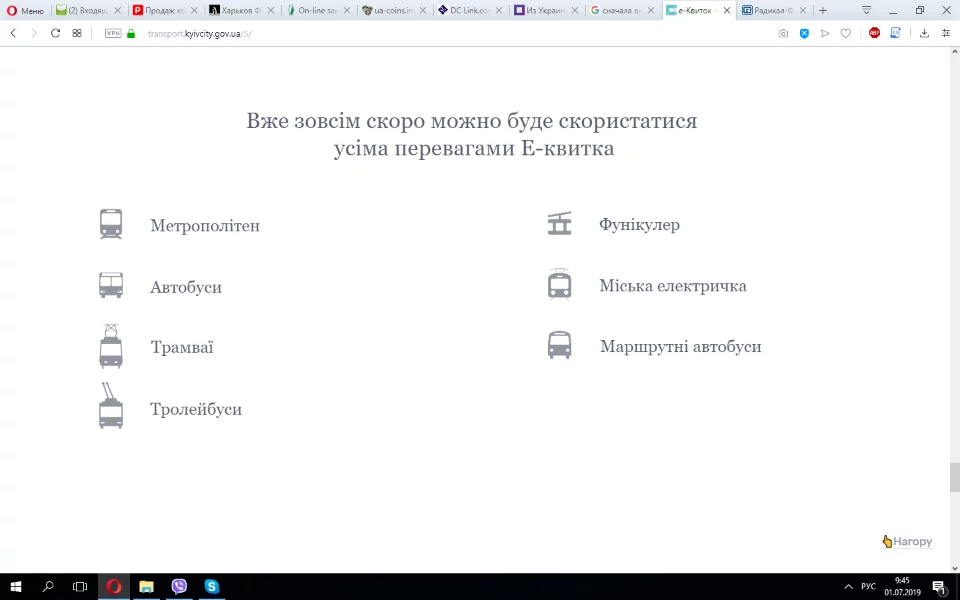Click the page vertical scrollbar thumb
This screenshot has width=960, height=600.
click(x=954, y=478)
